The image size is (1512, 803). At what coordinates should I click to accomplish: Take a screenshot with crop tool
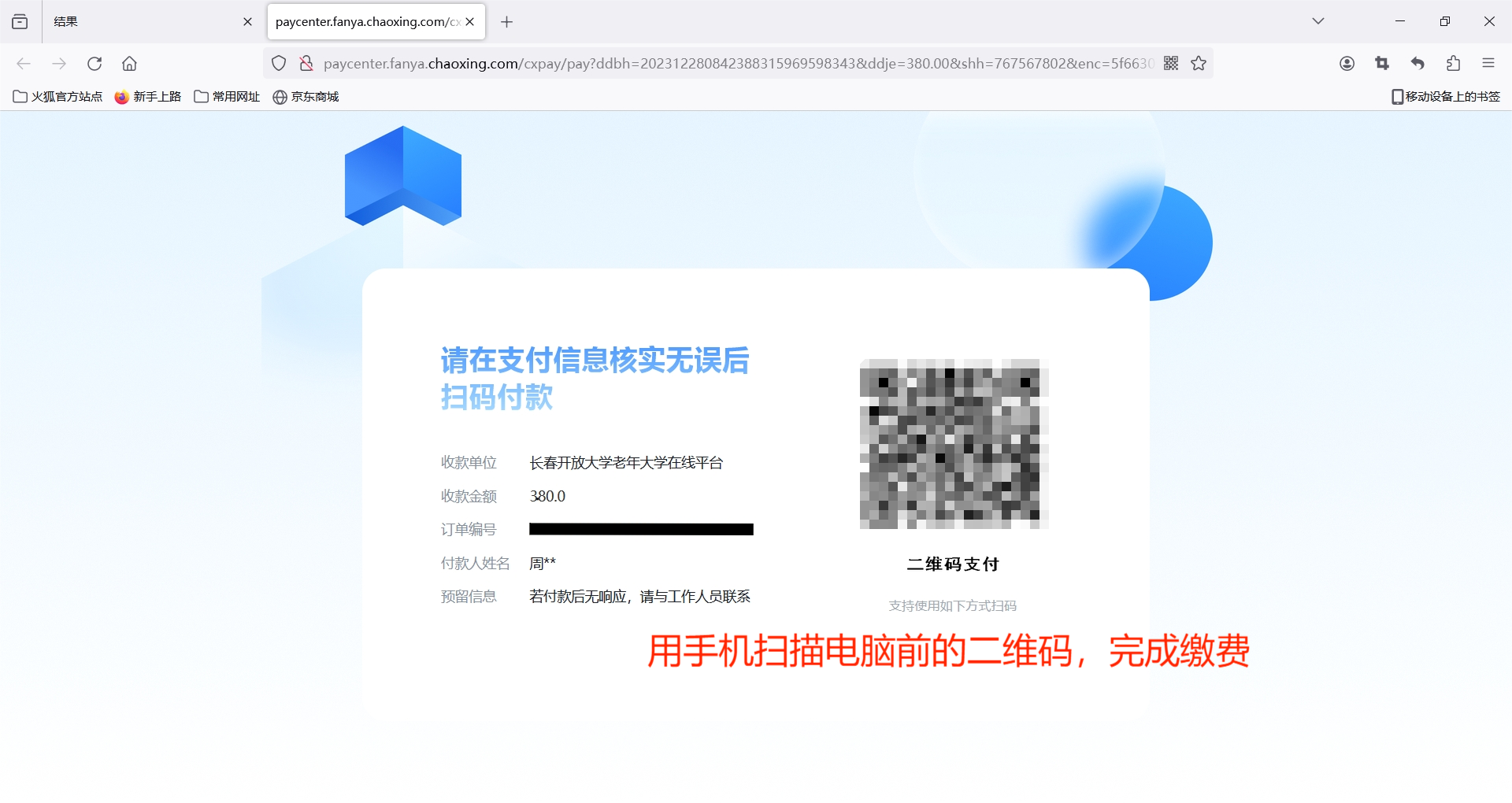pyautogui.click(x=1382, y=64)
